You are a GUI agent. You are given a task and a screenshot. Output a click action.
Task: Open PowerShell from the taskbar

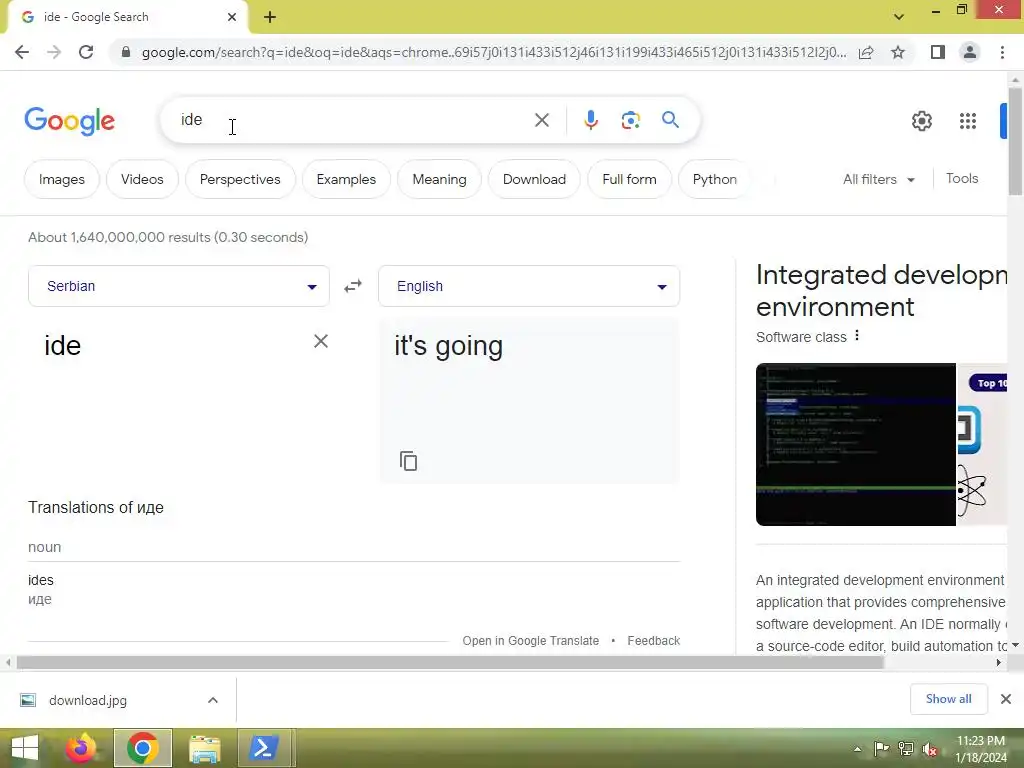pos(263,748)
